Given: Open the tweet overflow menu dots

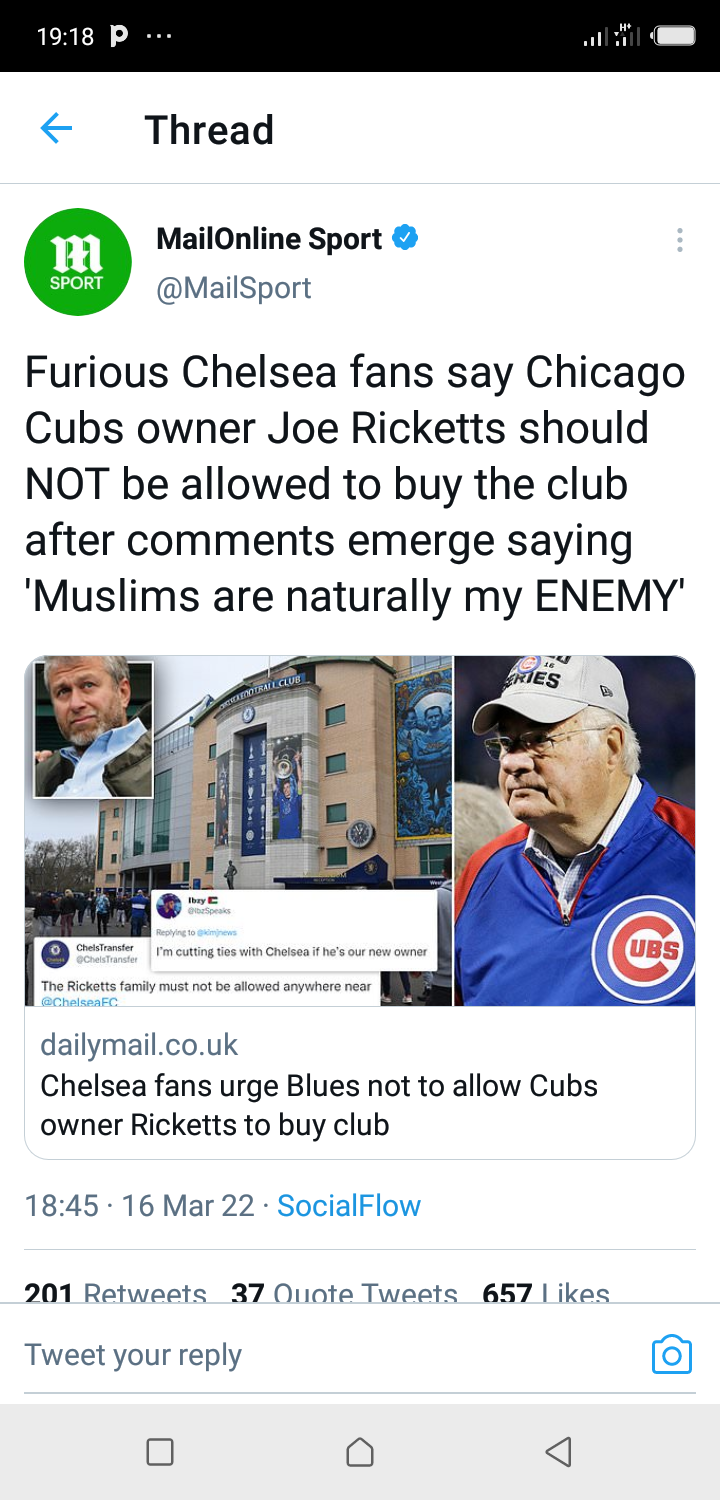Looking at the screenshot, I should click(680, 240).
